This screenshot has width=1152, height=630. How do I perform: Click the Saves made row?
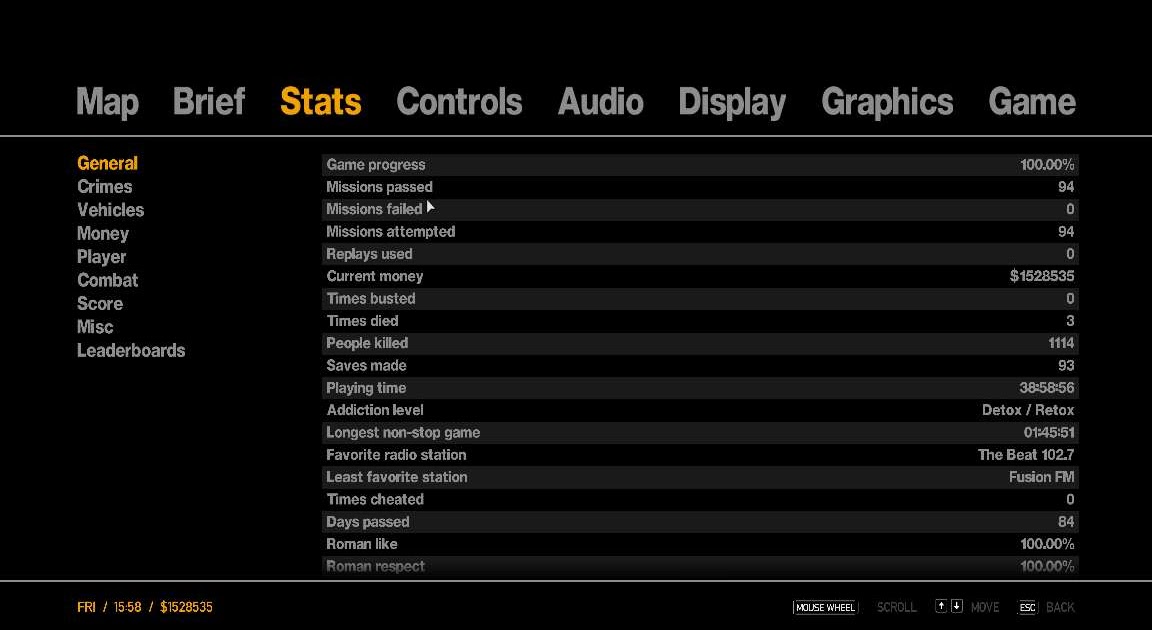[700, 366]
